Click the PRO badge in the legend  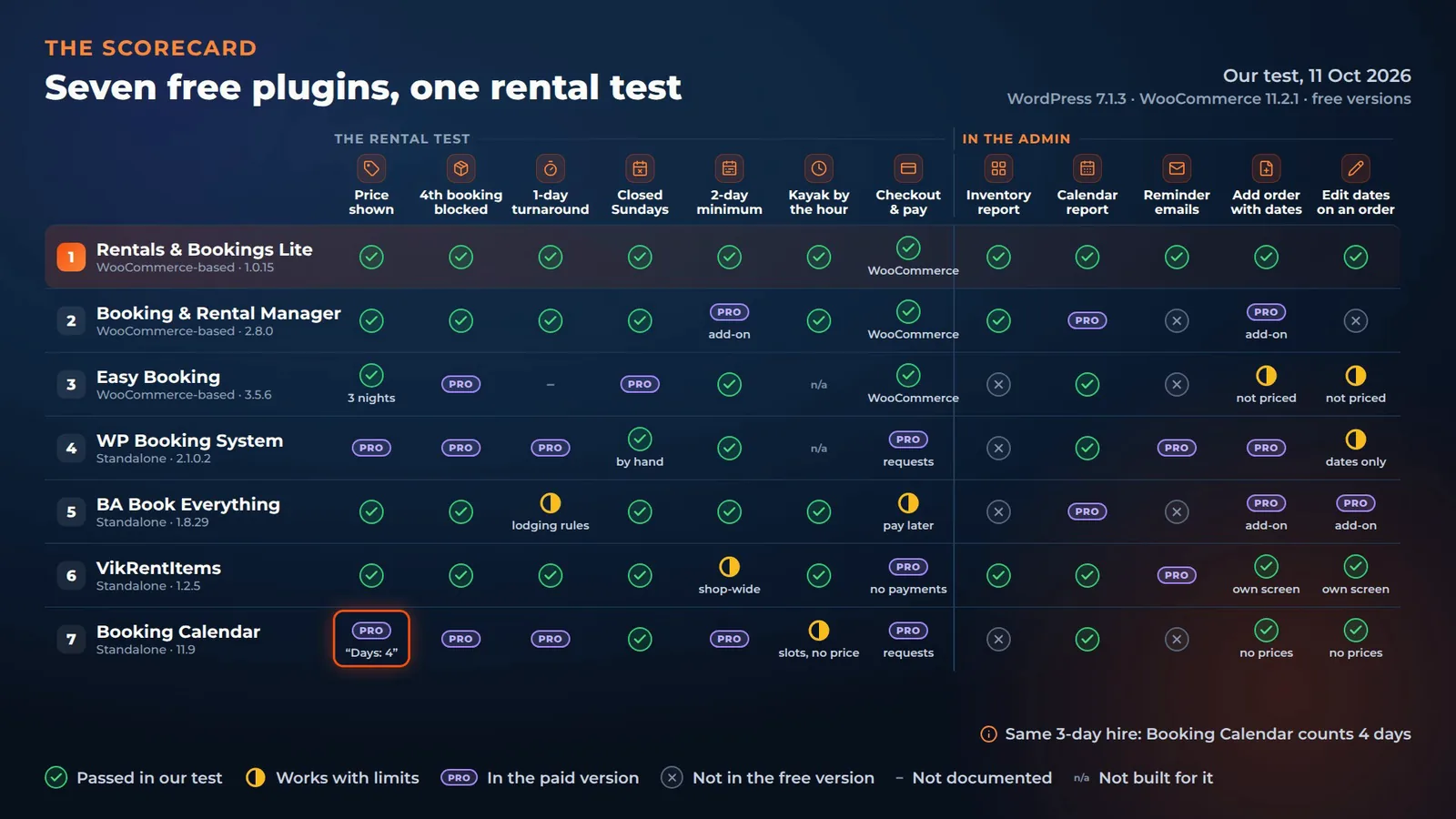click(459, 777)
